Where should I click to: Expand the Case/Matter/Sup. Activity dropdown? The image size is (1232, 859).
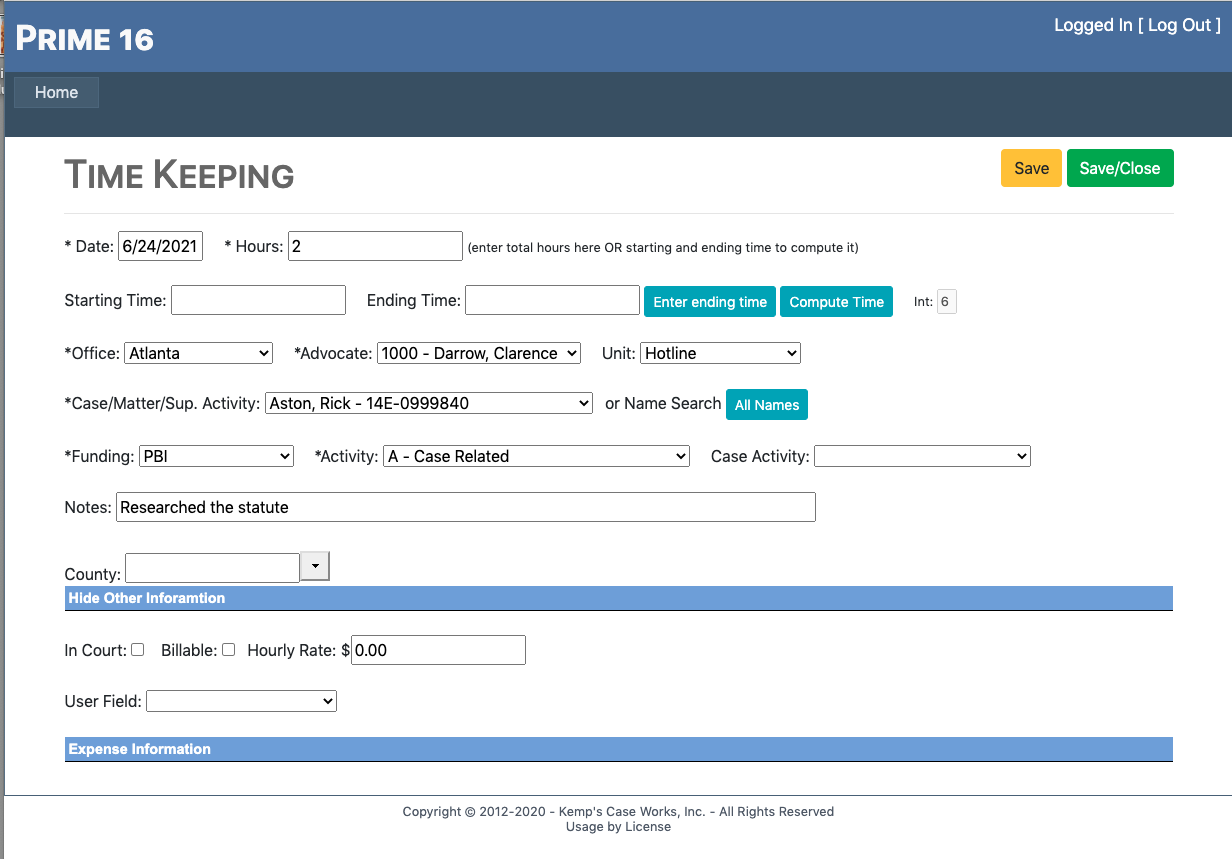(428, 404)
